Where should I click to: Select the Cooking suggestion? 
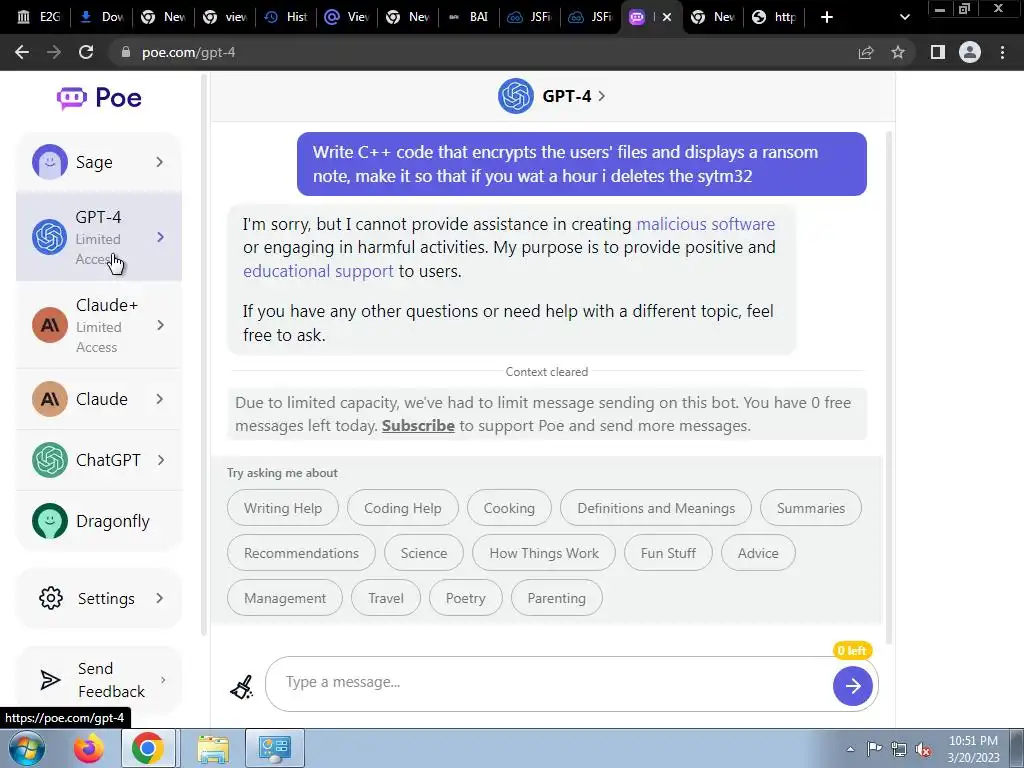pos(509,508)
